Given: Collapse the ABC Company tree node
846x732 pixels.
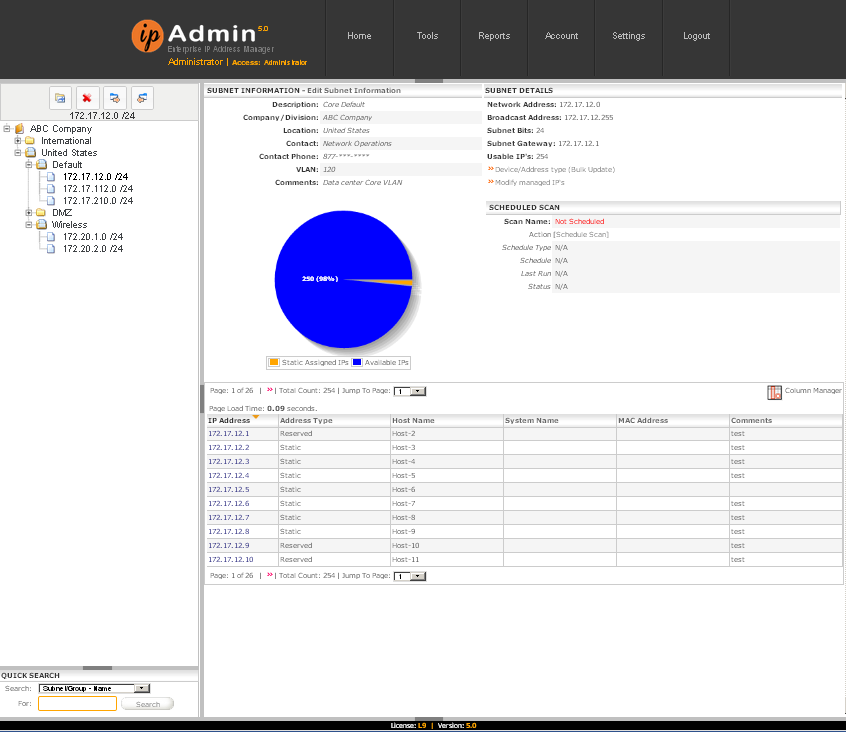Looking at the screenshot, I should tap(6, 129).
